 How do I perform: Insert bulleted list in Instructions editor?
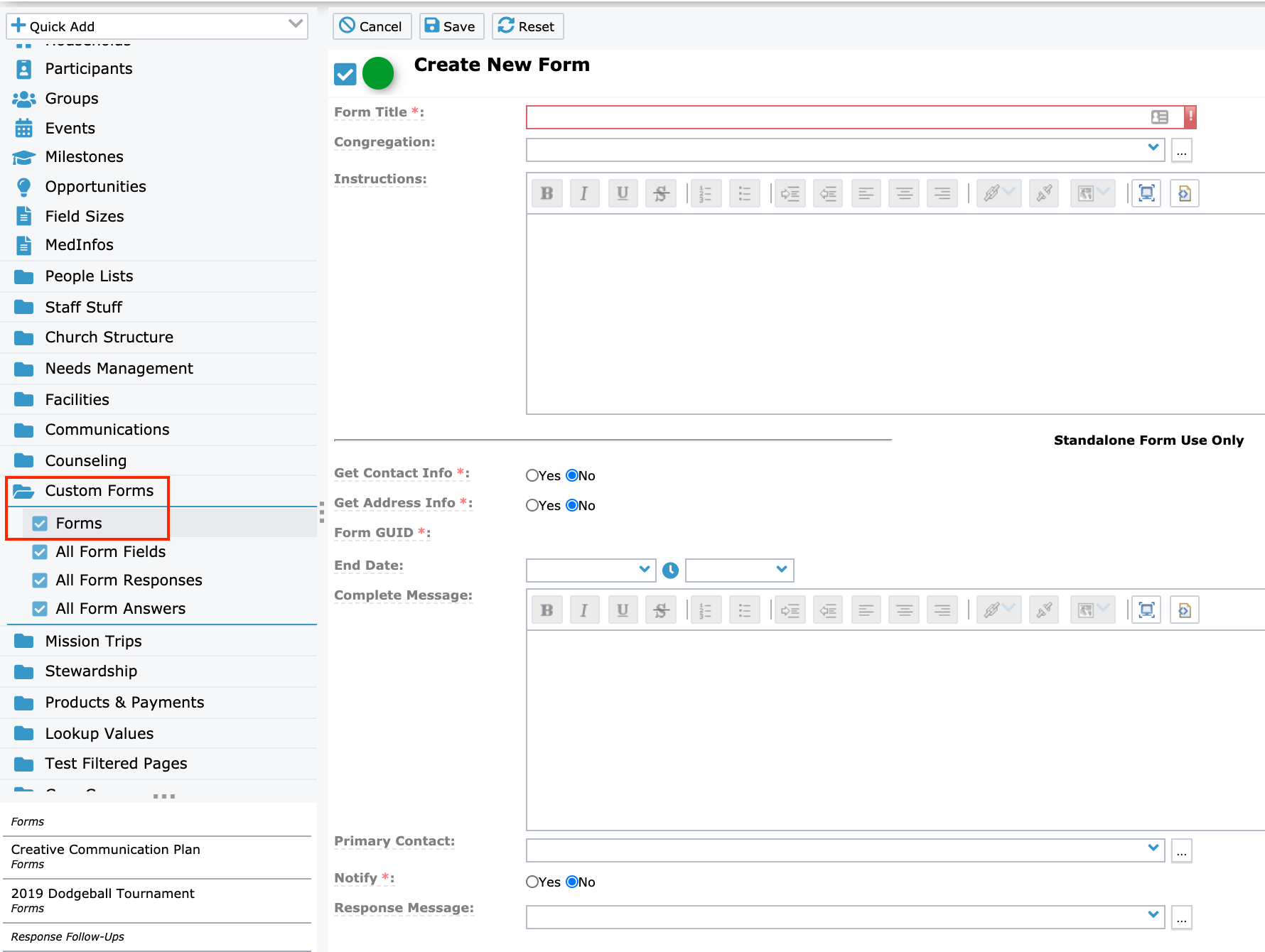[744, 193]
